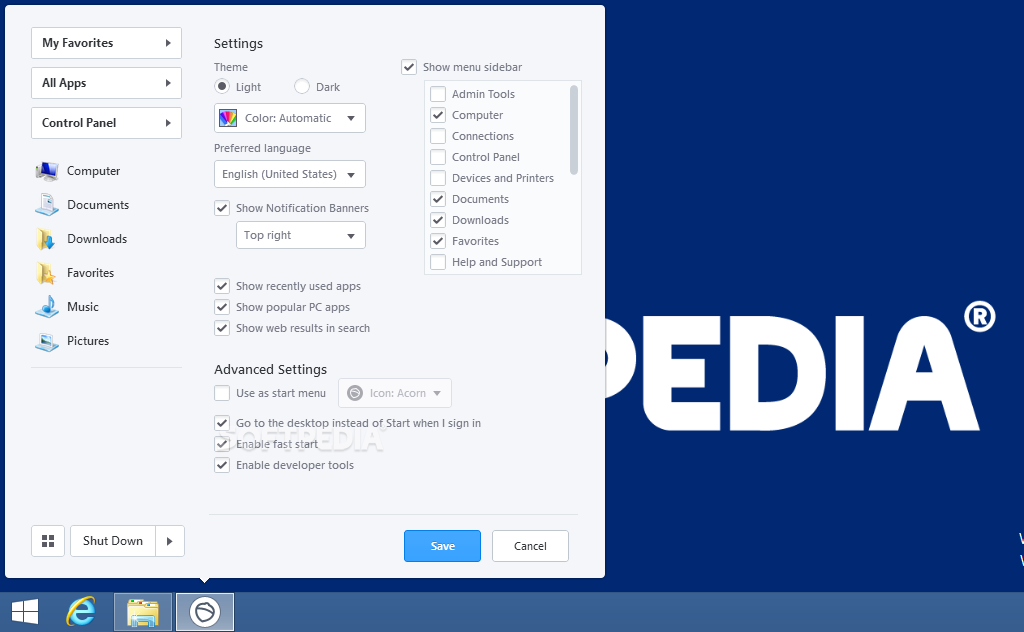
Task: Expand the Control Panel menu
Action: pos(106,123)
